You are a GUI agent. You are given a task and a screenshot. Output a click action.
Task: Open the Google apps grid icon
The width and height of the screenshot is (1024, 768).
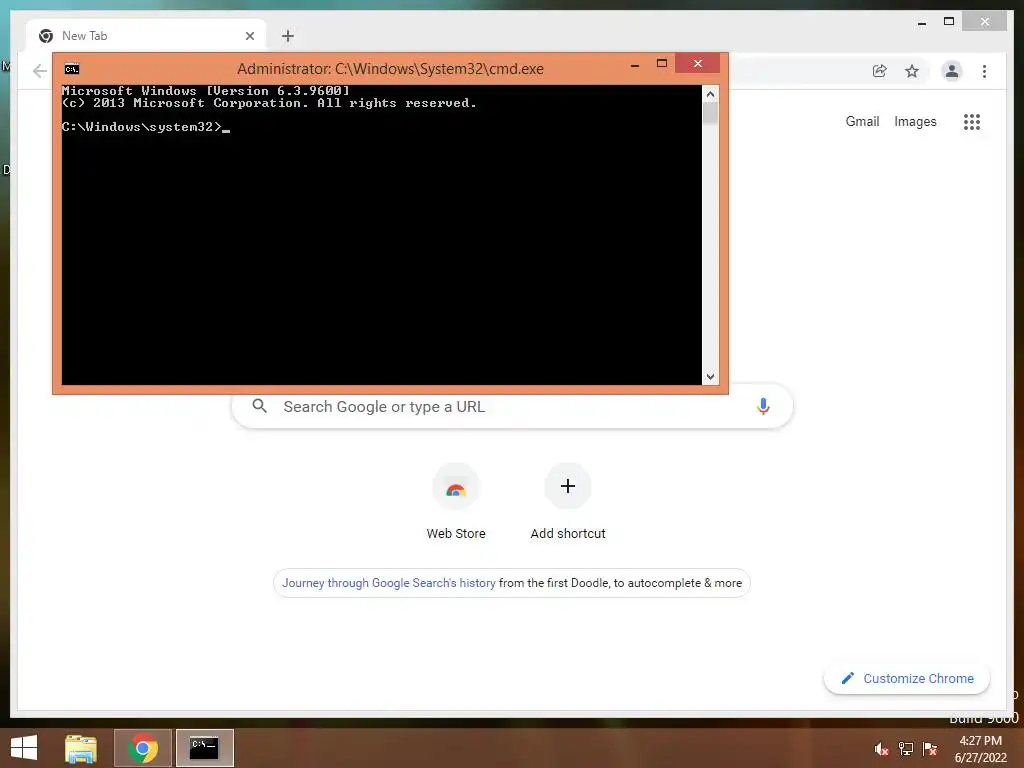(x=972, y=121)
